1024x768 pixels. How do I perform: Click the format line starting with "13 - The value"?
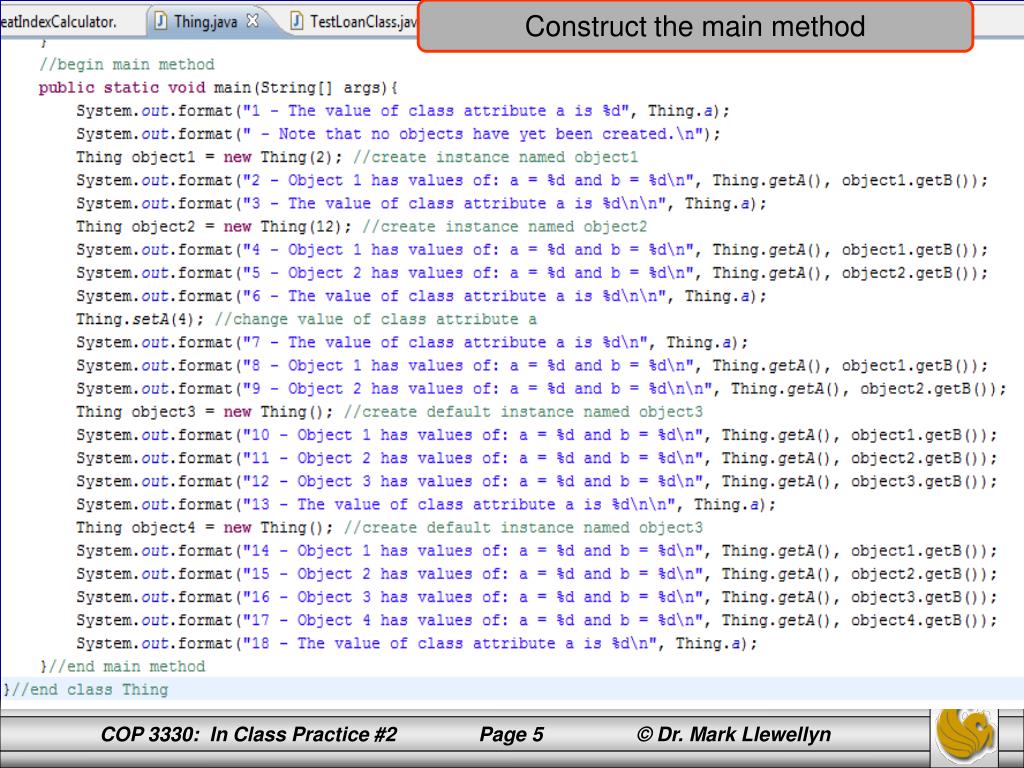click(426, 505)
